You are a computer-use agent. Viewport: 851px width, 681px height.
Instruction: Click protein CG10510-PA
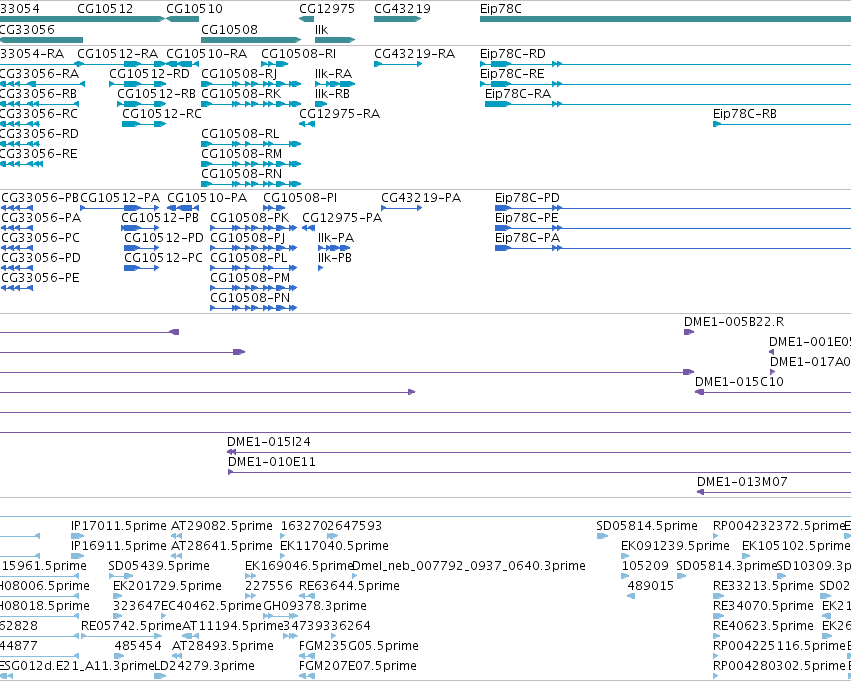pyautogui.click(x=207, y=198)
